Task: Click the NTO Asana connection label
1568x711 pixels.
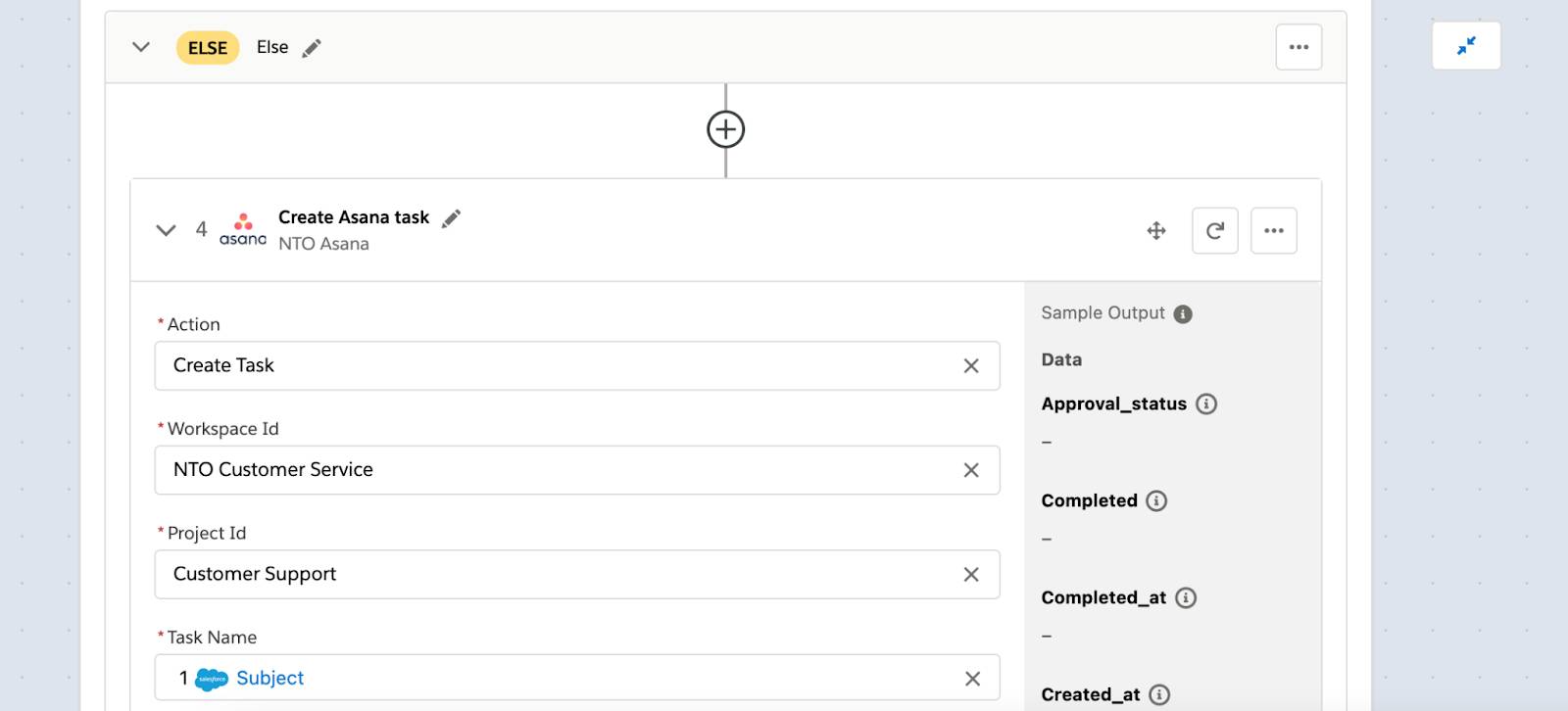Action: (323, 244)
